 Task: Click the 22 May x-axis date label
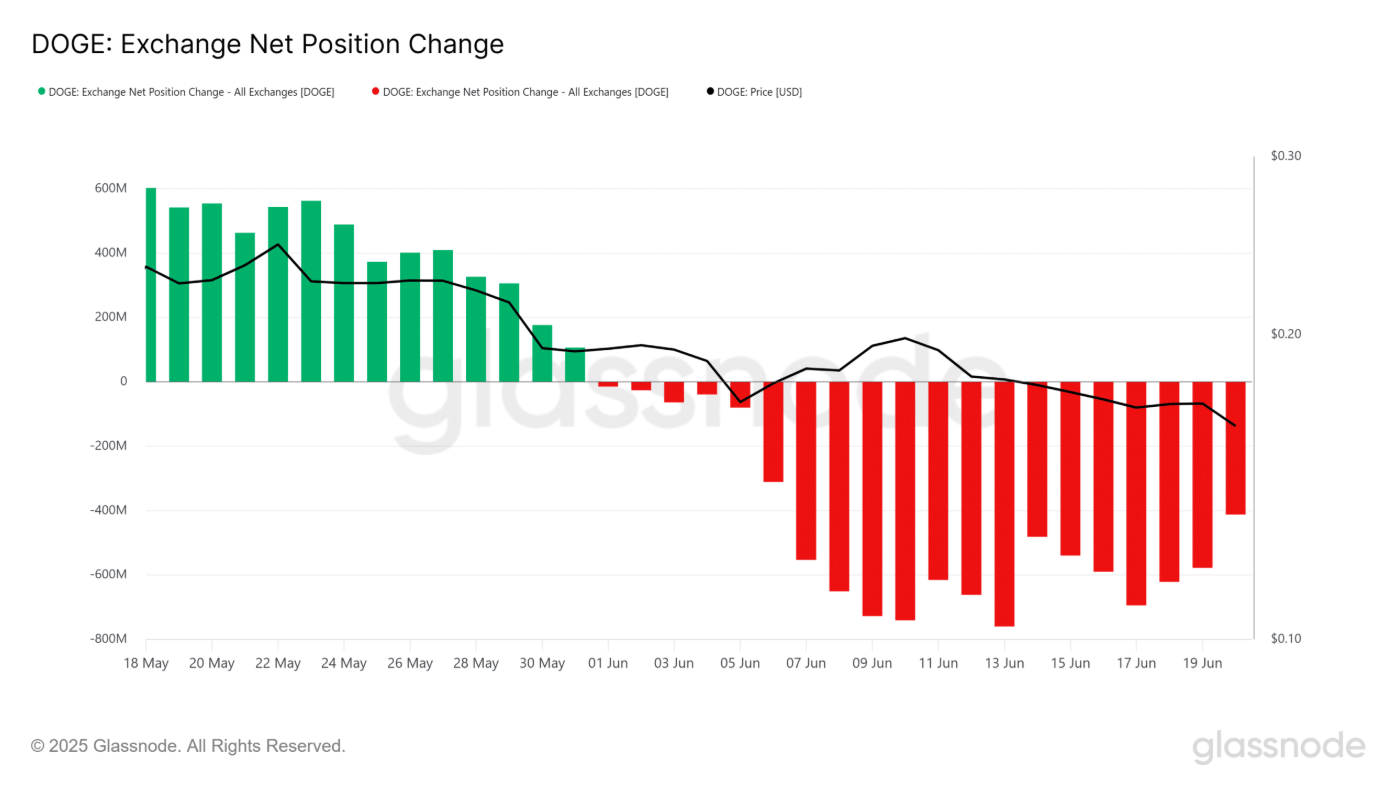(x=278, y=663)
